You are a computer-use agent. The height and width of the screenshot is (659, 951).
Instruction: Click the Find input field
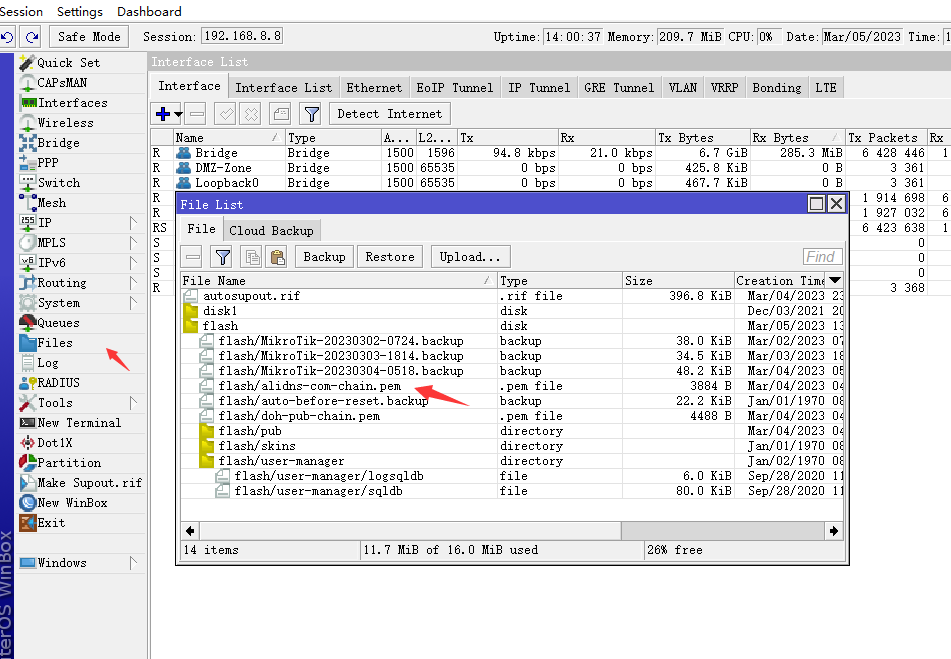pos(822,257)
